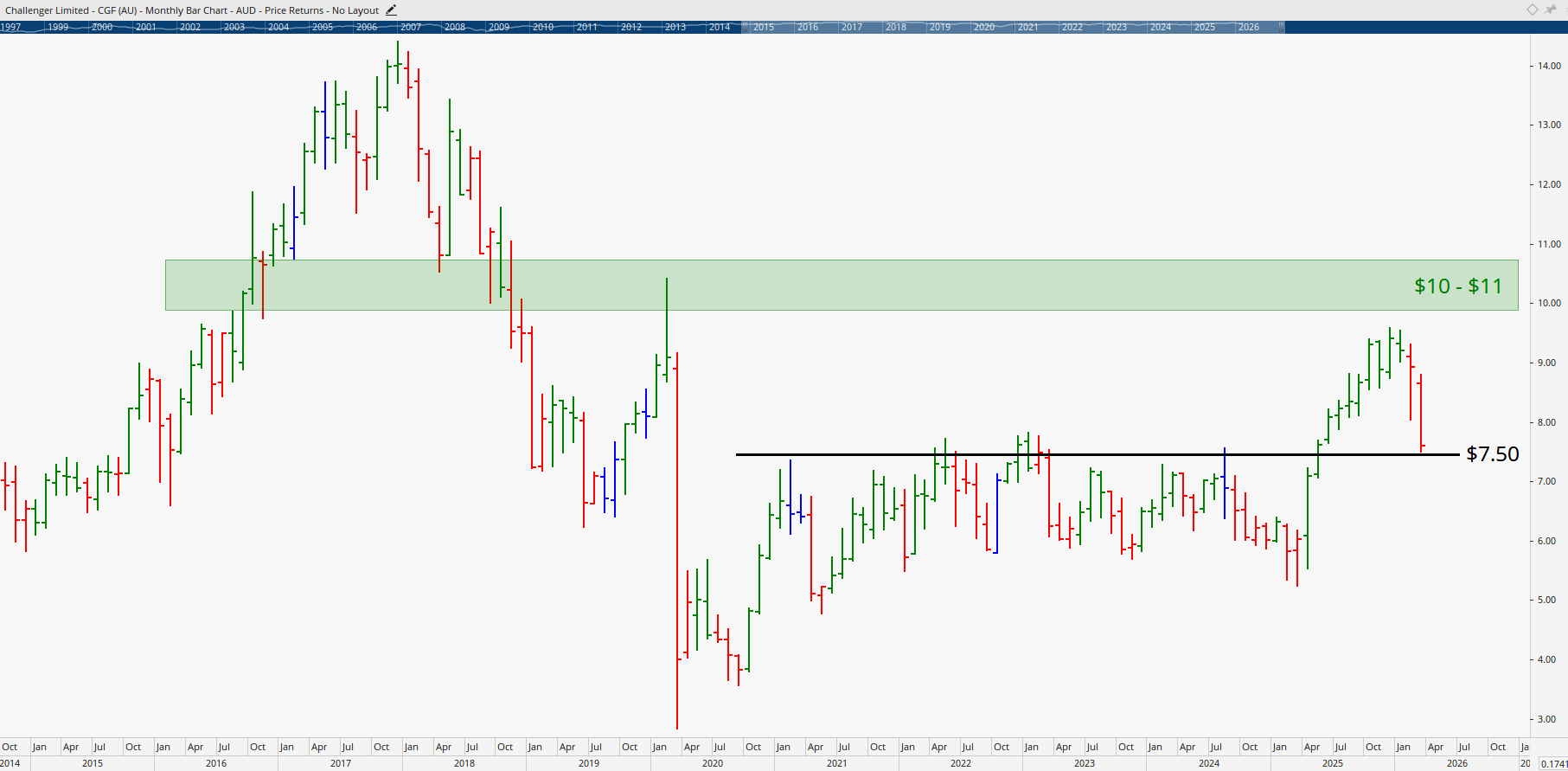Click the 14.00 level on price axis
Image resolution: width=1568 pixels, height=771 pixels.
click(x=1548, y=66)
